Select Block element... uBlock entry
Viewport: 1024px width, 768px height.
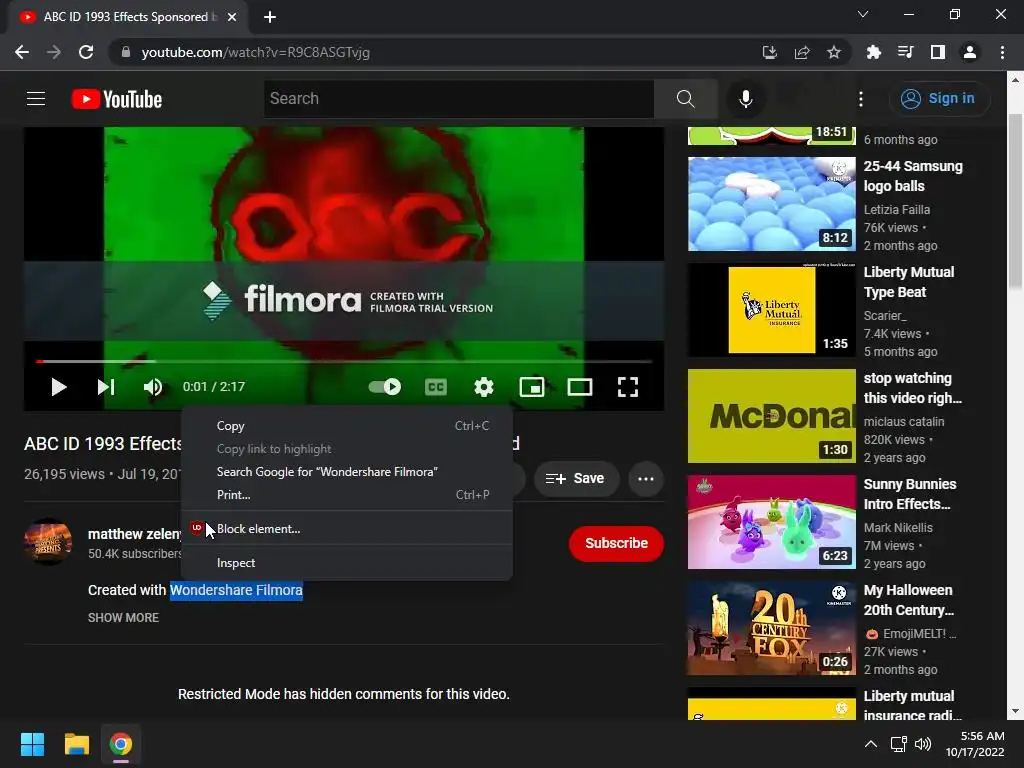(x=347, y=529)
